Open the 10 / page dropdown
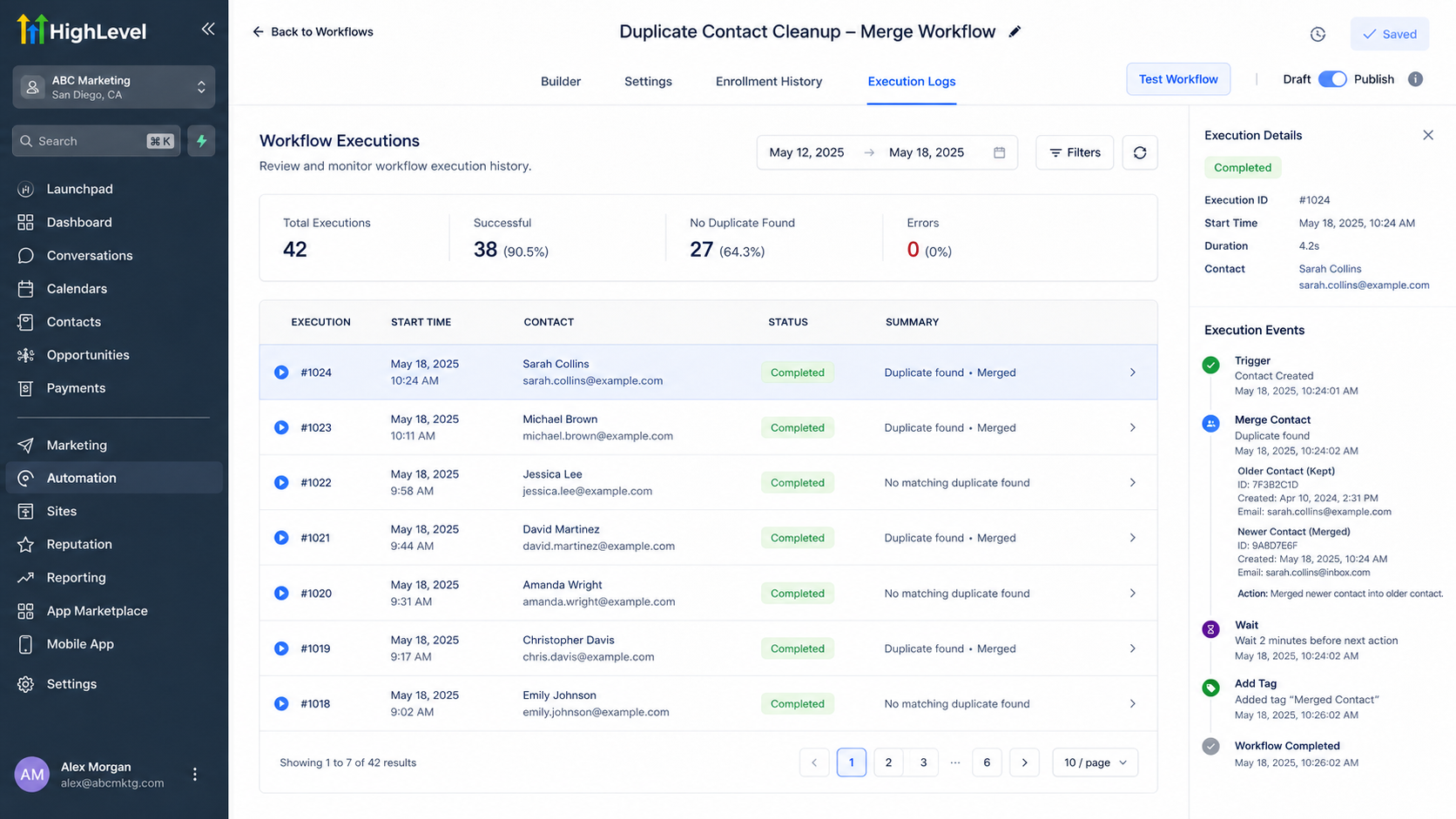Viewport: 1456px width, 819px height. (x=1095, y=762)
